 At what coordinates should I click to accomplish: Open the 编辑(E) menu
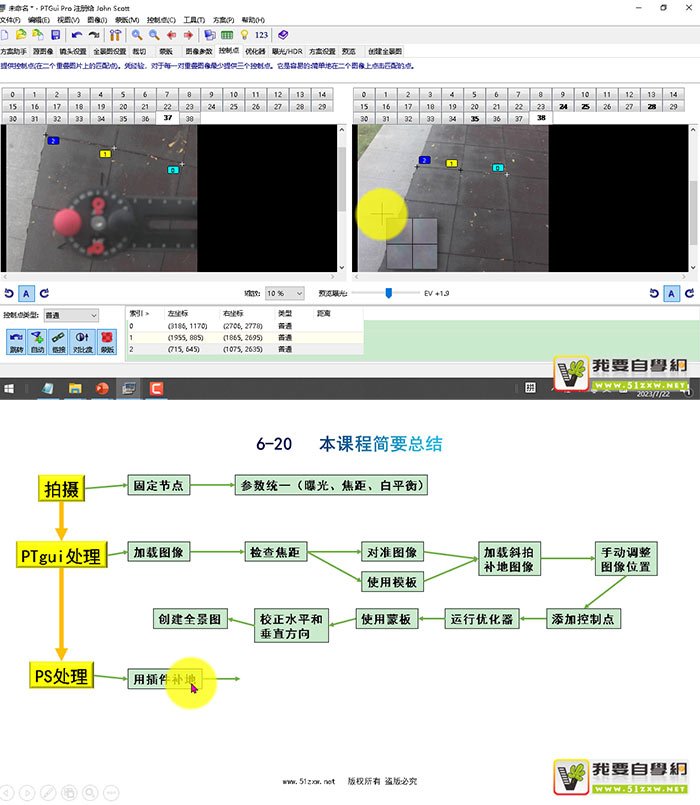(x=39, y=20)
